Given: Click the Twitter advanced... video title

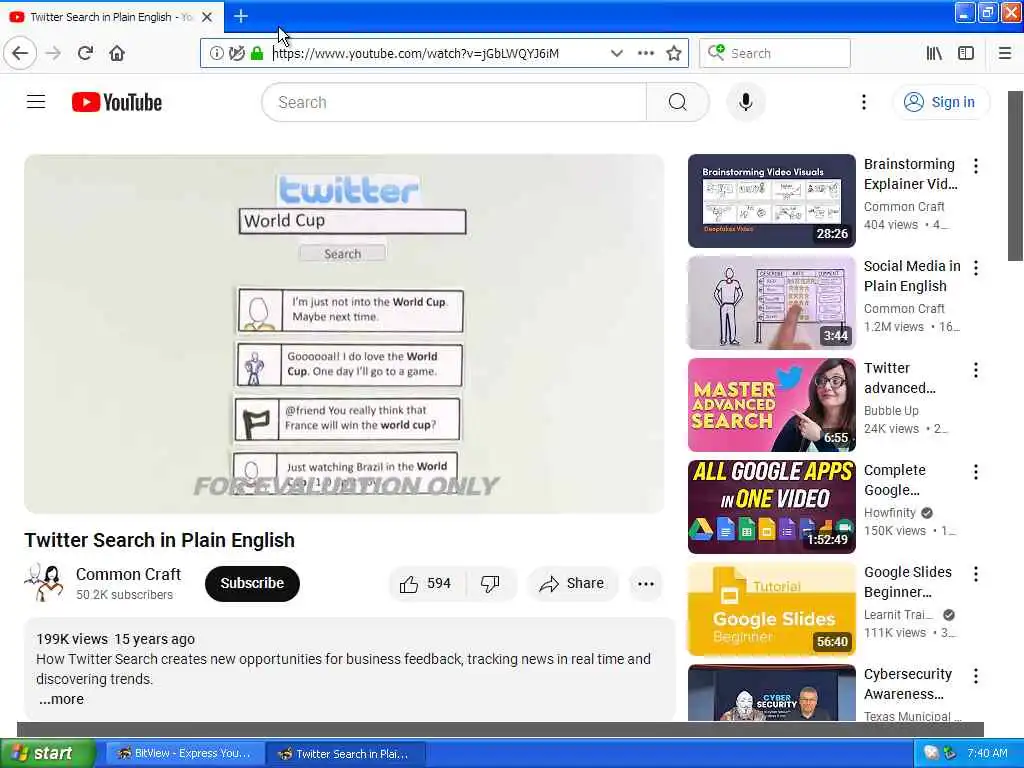Looking at the screenshot, I should (x=899, y=378).
